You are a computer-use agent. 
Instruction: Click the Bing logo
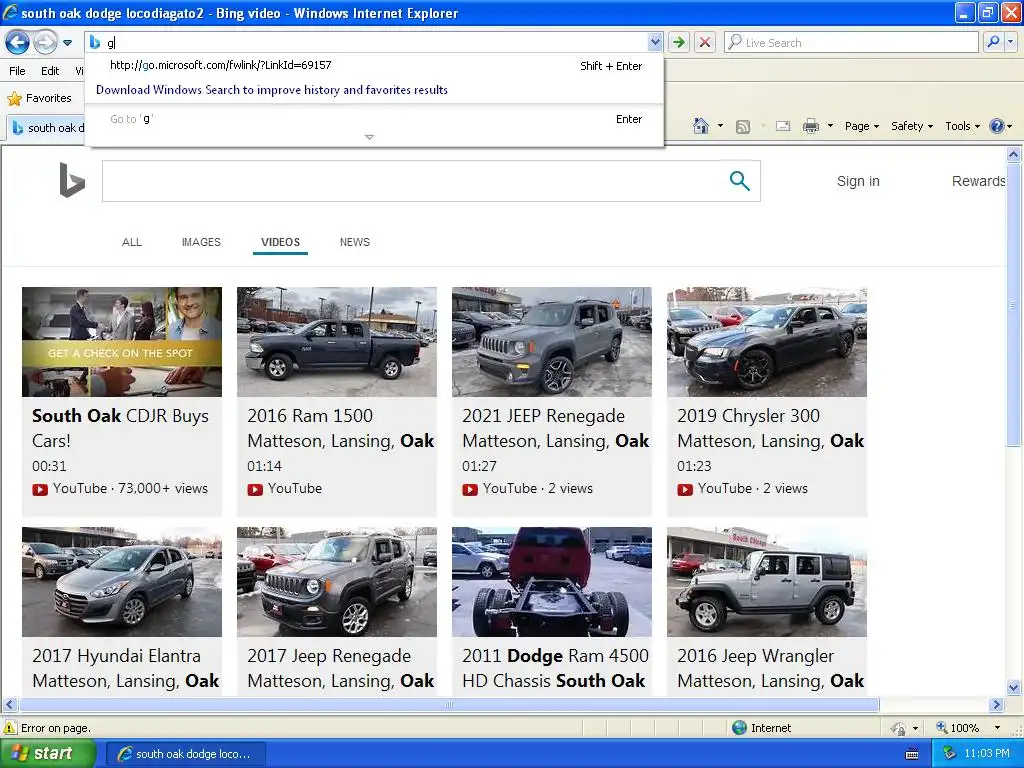tap(72, 180)
